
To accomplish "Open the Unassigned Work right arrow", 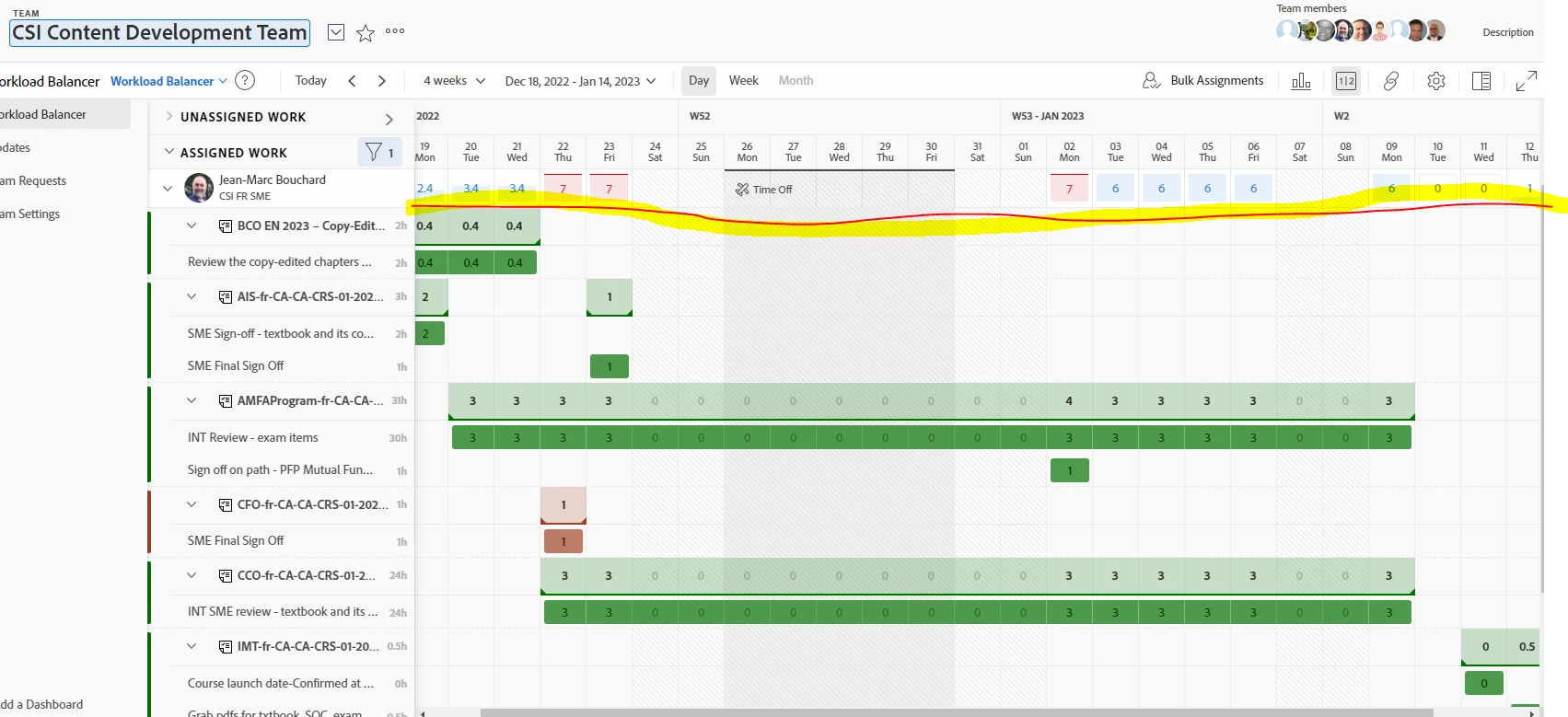I will (389, 119).
